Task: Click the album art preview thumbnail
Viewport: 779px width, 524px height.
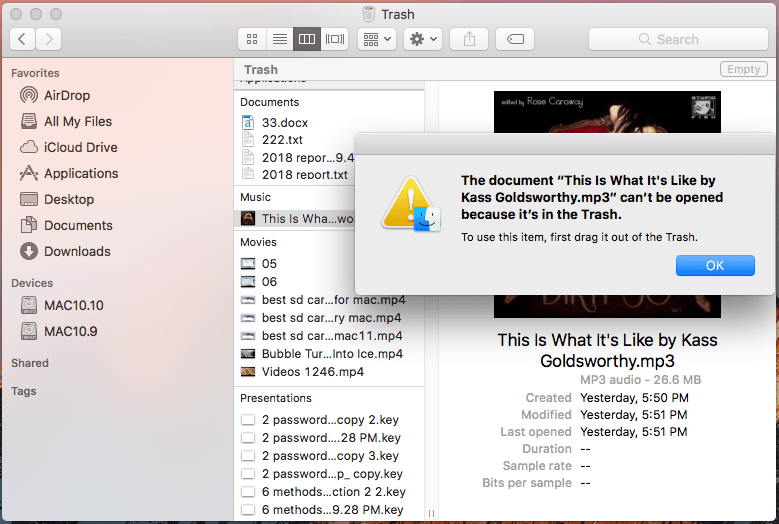Action: (x=607, y=112)
